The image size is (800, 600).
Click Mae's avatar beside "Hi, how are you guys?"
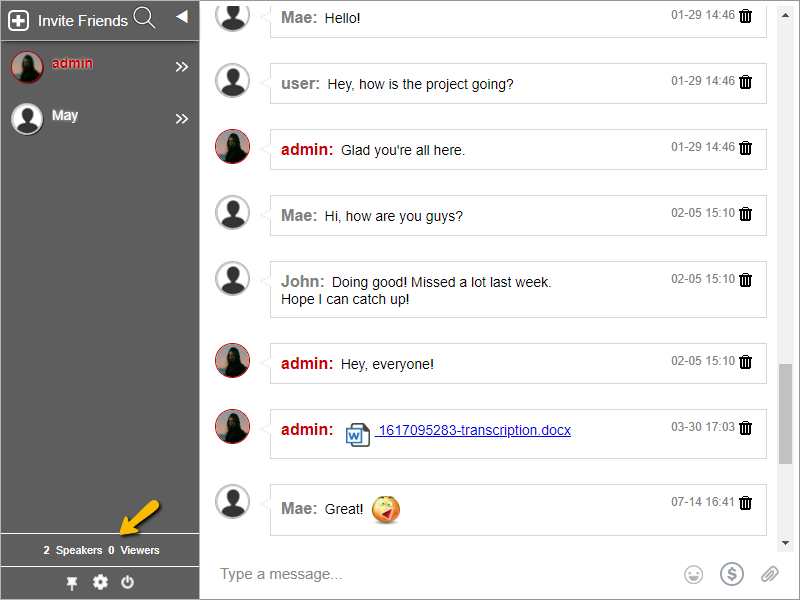tap(233, 213)
